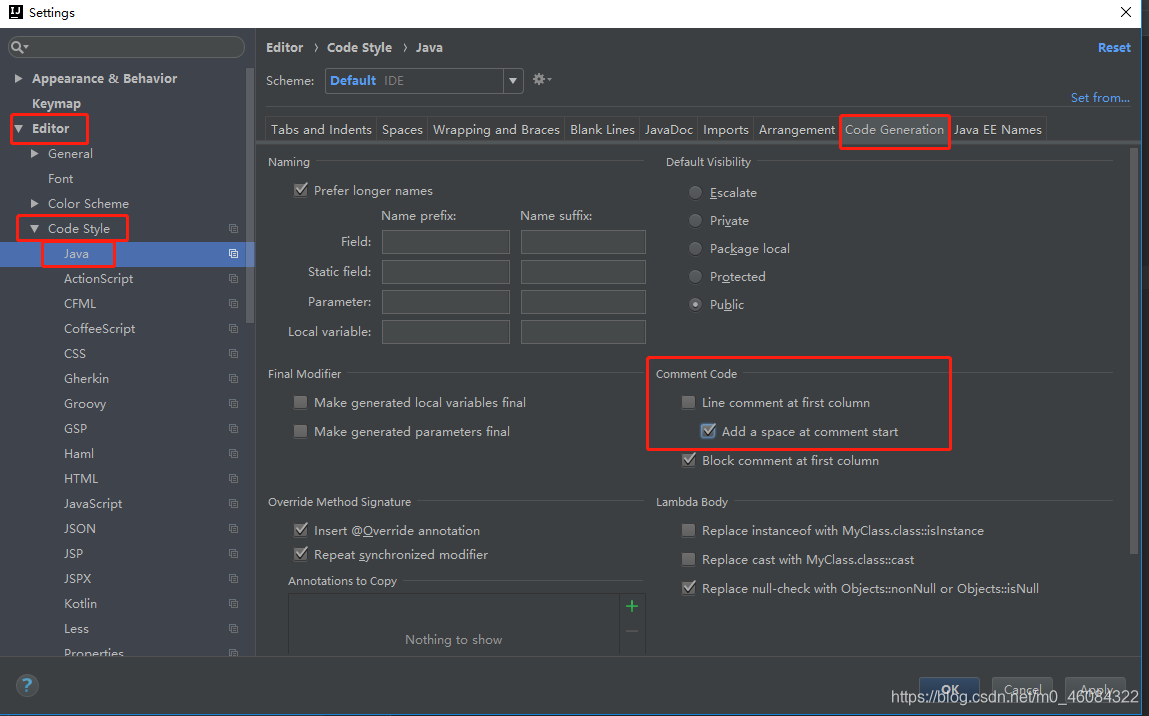The width and height of the screenshot is (1149, 716).
Task: Select Public visibility radio button
Action: tap(695, 304)
